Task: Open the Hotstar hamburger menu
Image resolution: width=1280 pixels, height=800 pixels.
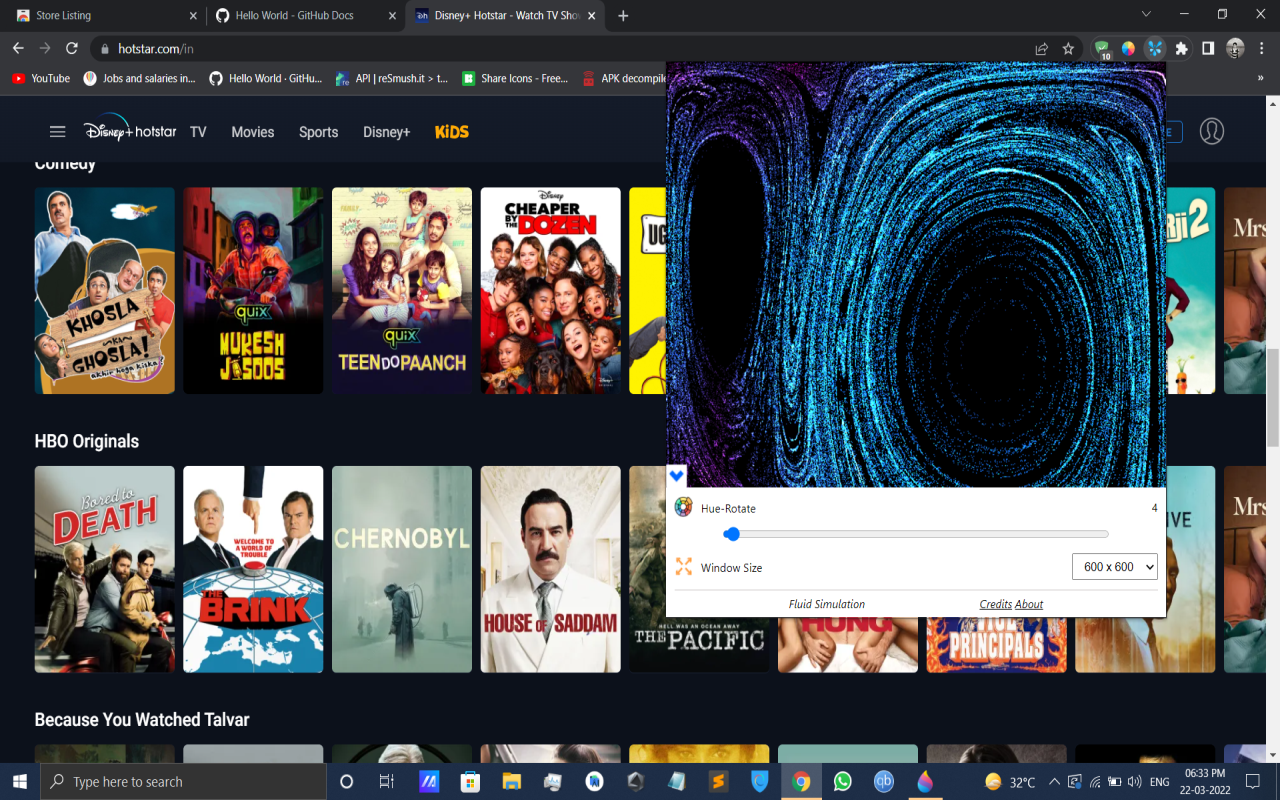Action: [57, 132]
